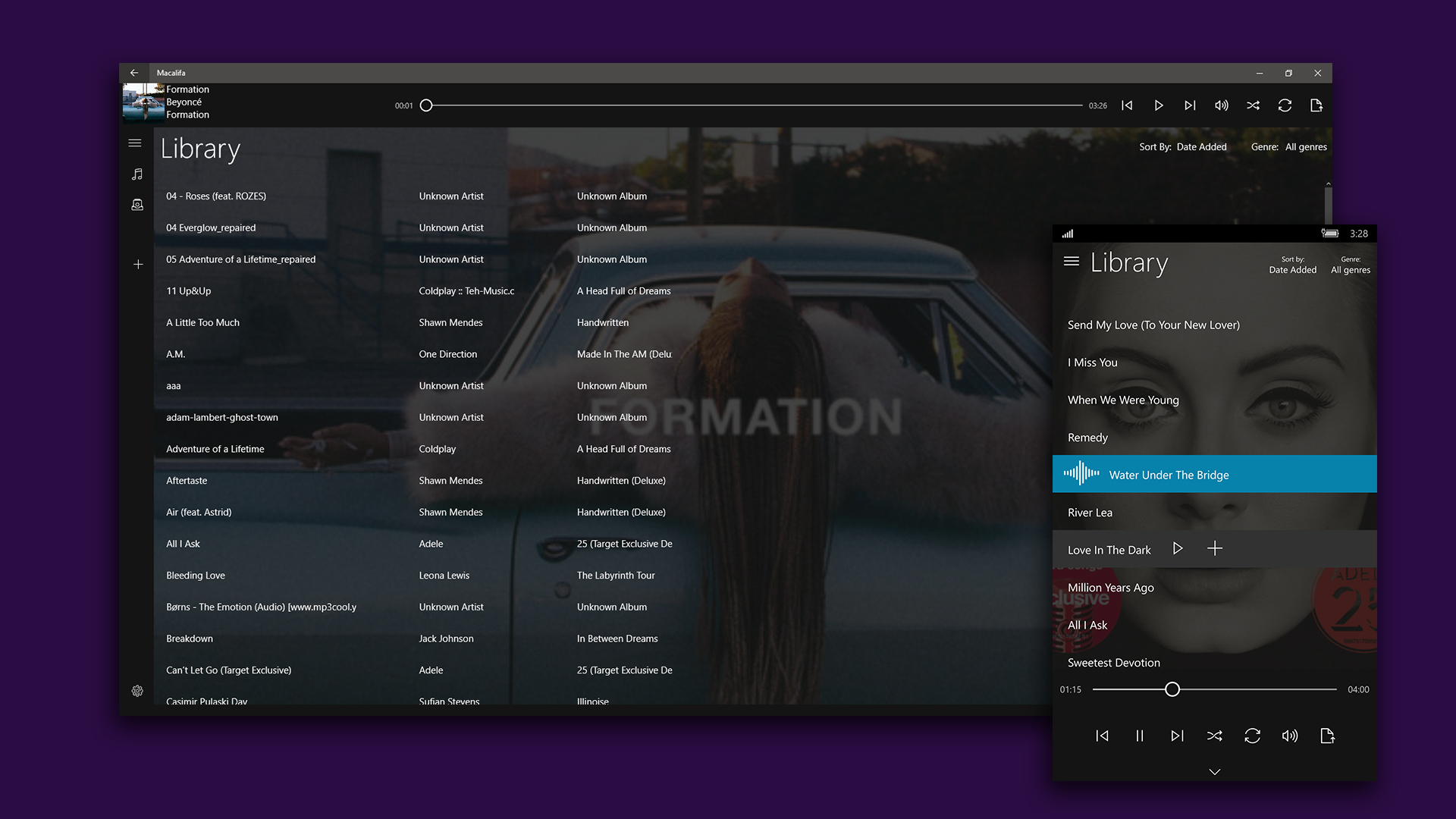Open the playlist file icon in desktop player
This screenshot has width=1456, height=819.
1316,105
